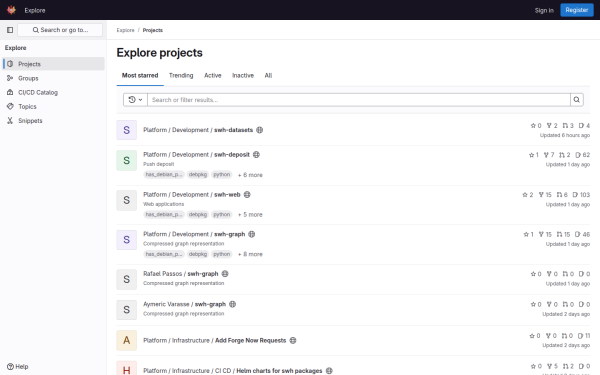
Task: Open the Topics sidebar item
Action: click(x=54, y=106)
